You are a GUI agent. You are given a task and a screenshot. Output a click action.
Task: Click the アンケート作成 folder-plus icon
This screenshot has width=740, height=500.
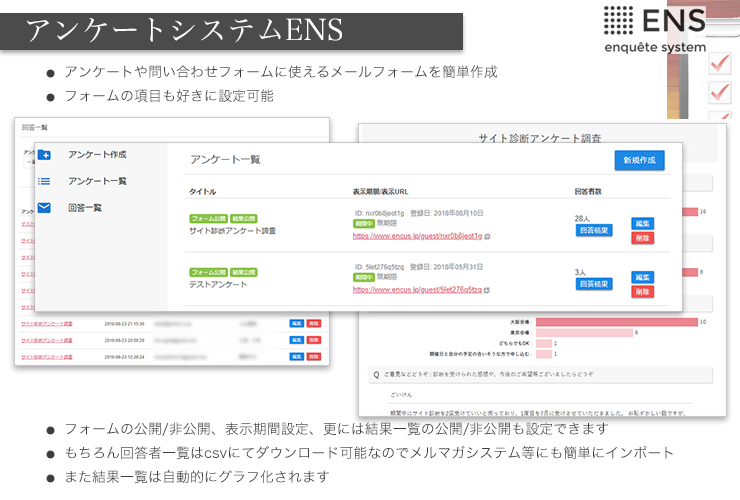[x=44, y=154]
